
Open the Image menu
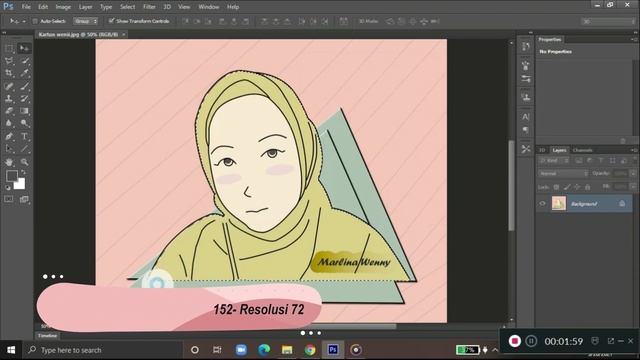63,7
